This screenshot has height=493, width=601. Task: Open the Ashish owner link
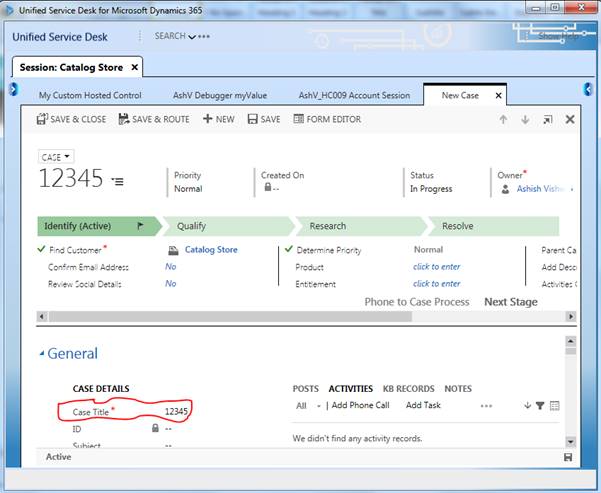540,189
